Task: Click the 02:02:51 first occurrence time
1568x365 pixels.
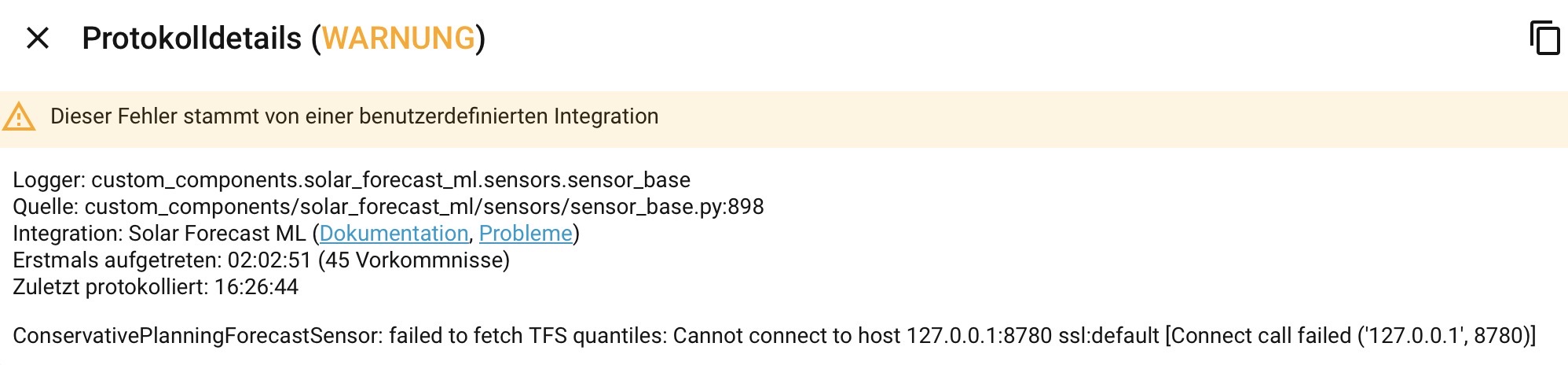Action: 269,260
